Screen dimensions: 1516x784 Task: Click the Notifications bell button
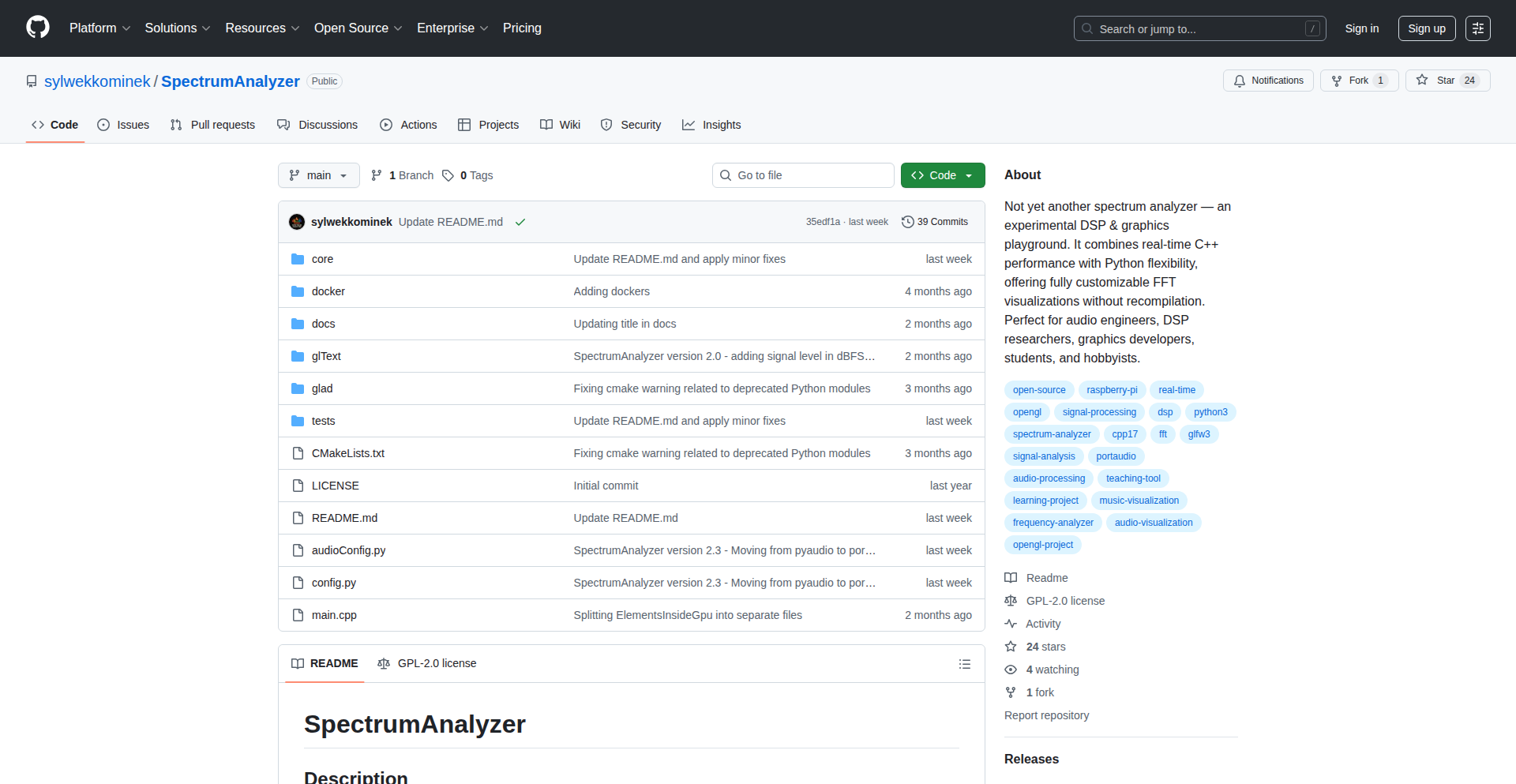(x=1268, y=81)
